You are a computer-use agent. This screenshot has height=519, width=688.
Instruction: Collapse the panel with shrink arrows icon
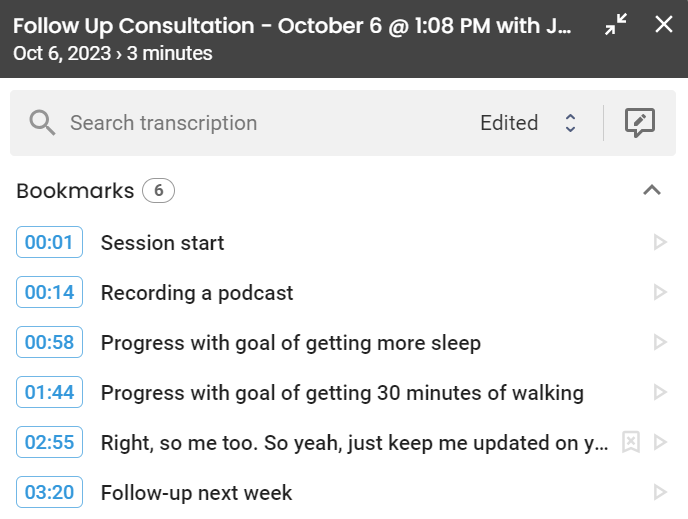click(x=616, y=24)
